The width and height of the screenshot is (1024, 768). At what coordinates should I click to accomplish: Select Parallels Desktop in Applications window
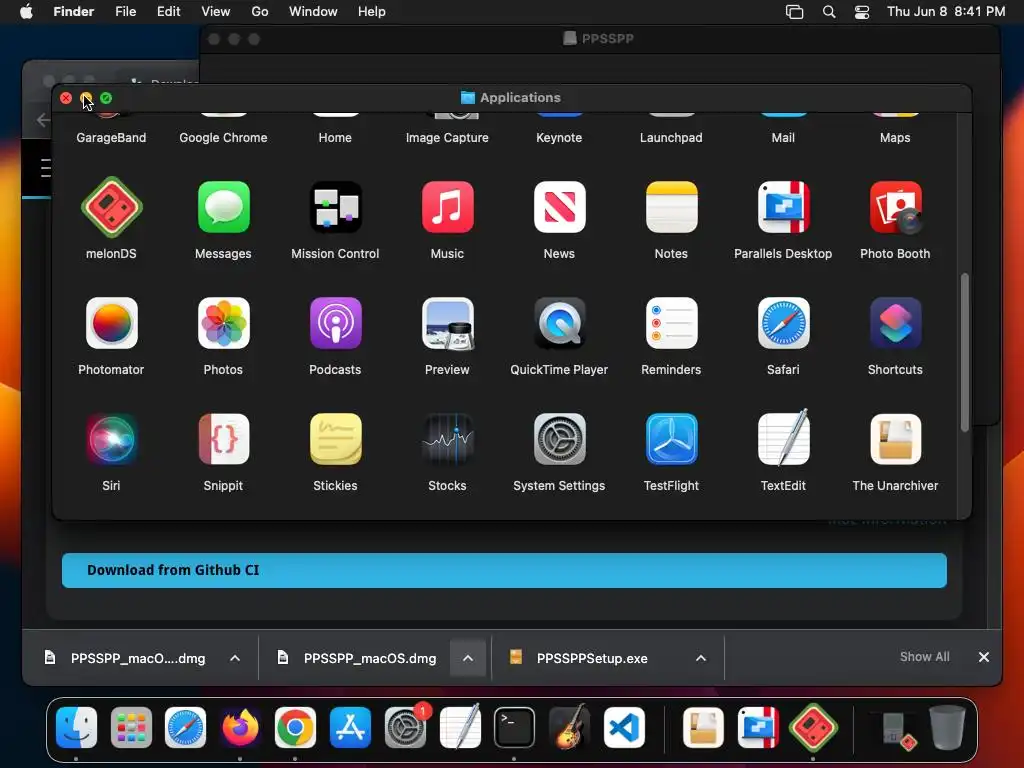point(783,207)
